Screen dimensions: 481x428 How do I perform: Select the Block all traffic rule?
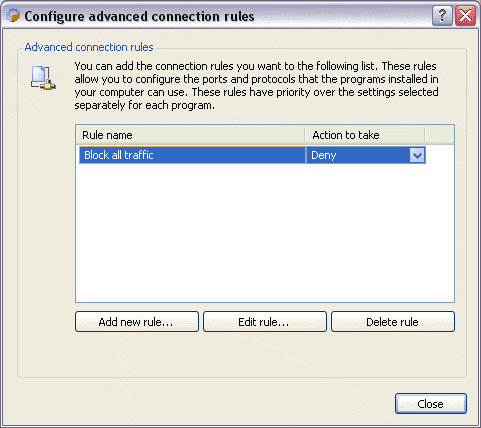pyautogui.click(x=192, y=155)
